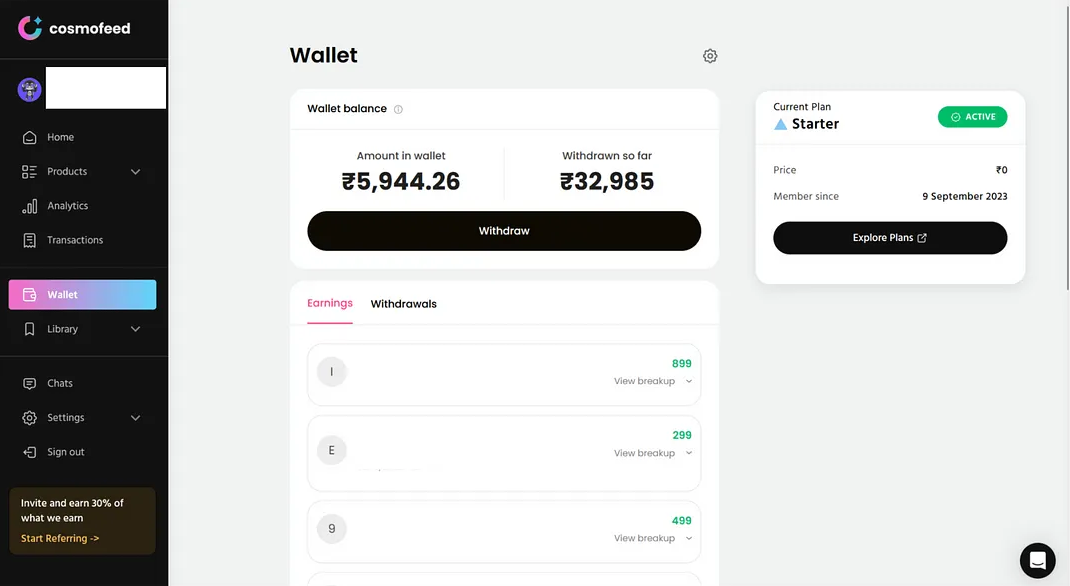Screen dimensions: 1070x586
Task: Click the Start Referring link
Action: click(60, 539)
